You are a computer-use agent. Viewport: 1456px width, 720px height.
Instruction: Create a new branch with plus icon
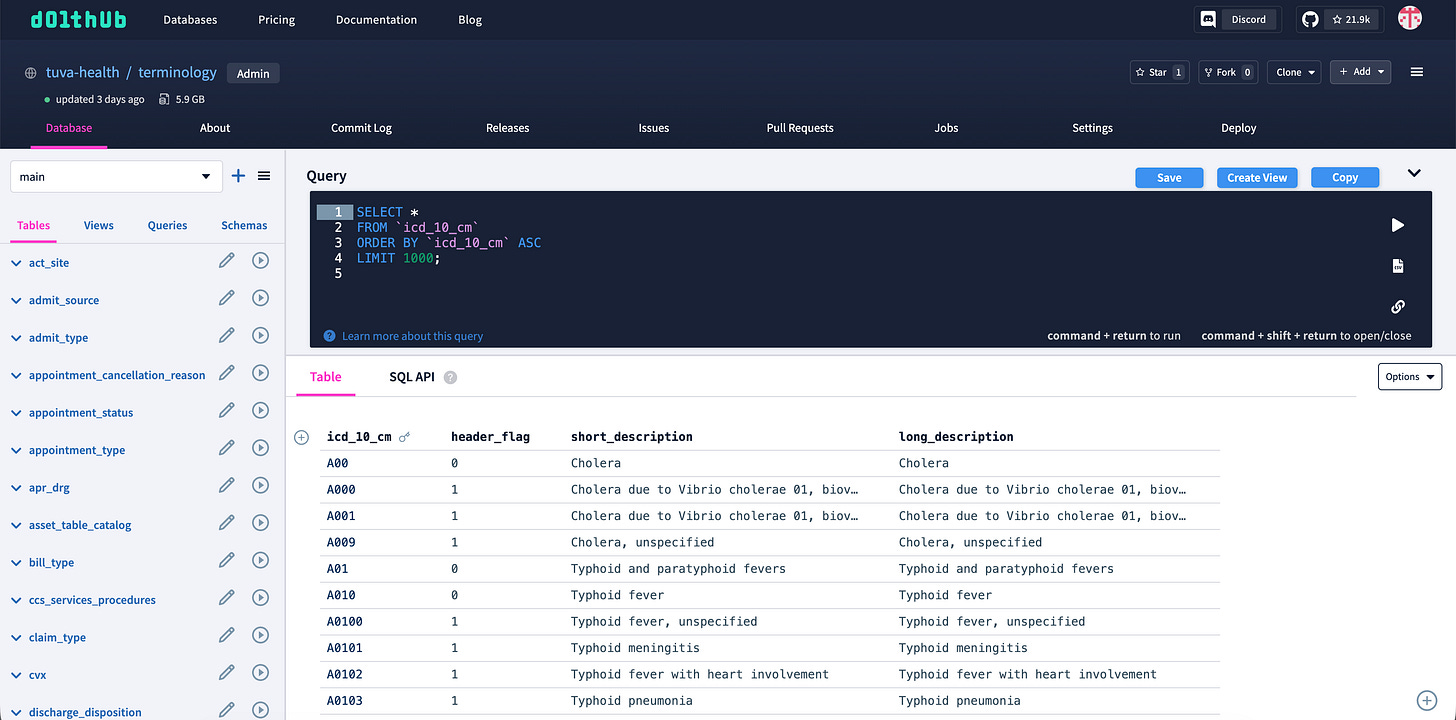click(x=238, y=176)
